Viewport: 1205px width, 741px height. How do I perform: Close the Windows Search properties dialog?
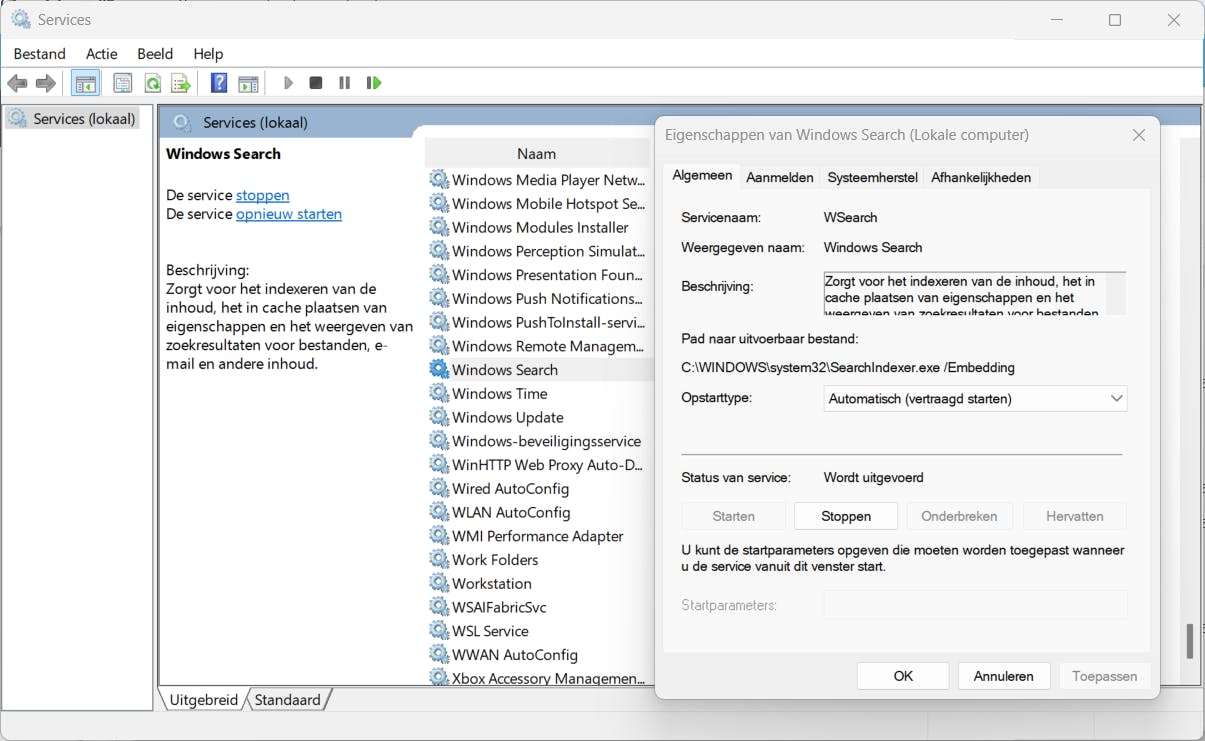point(1139,135)
